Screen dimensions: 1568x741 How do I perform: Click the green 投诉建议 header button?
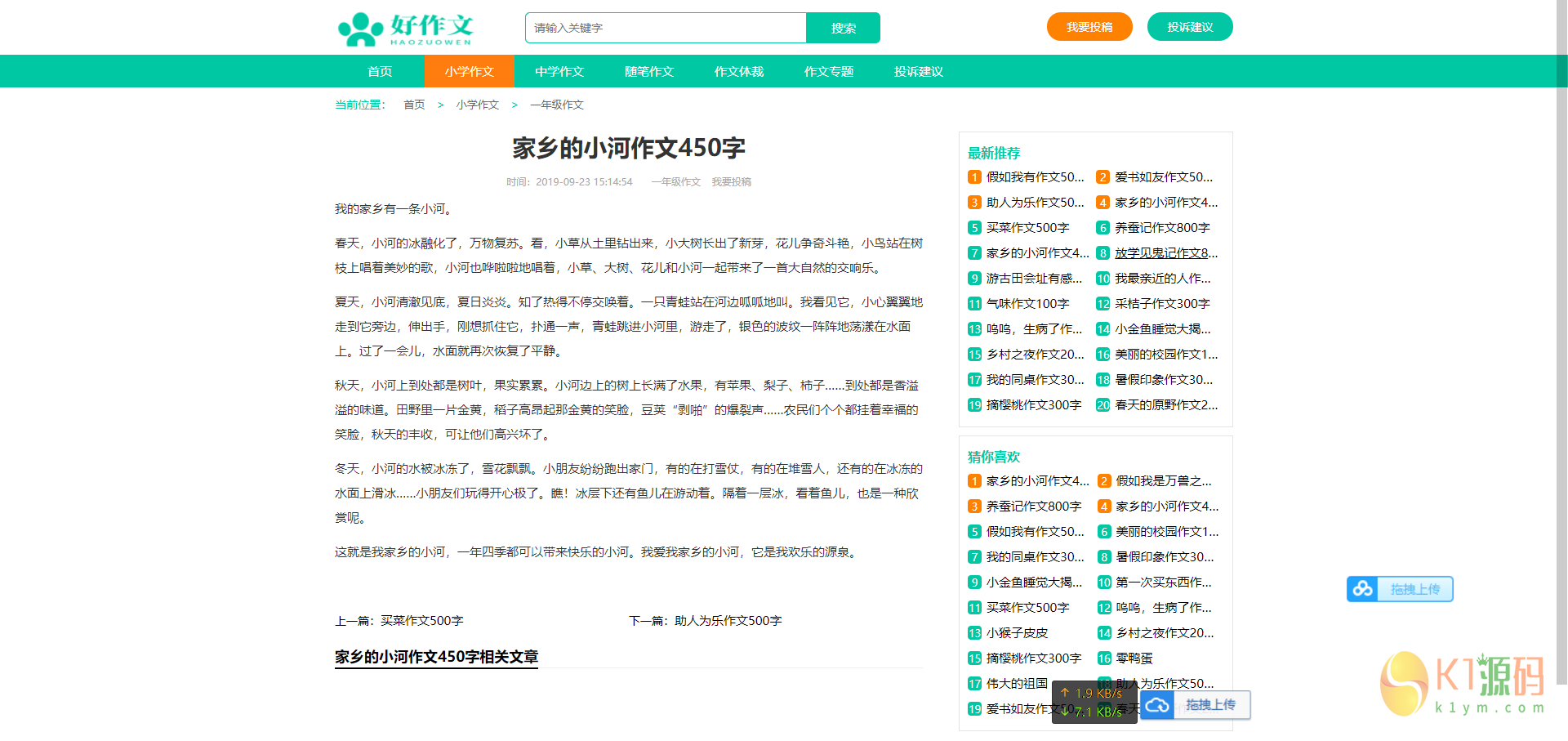1189,27
